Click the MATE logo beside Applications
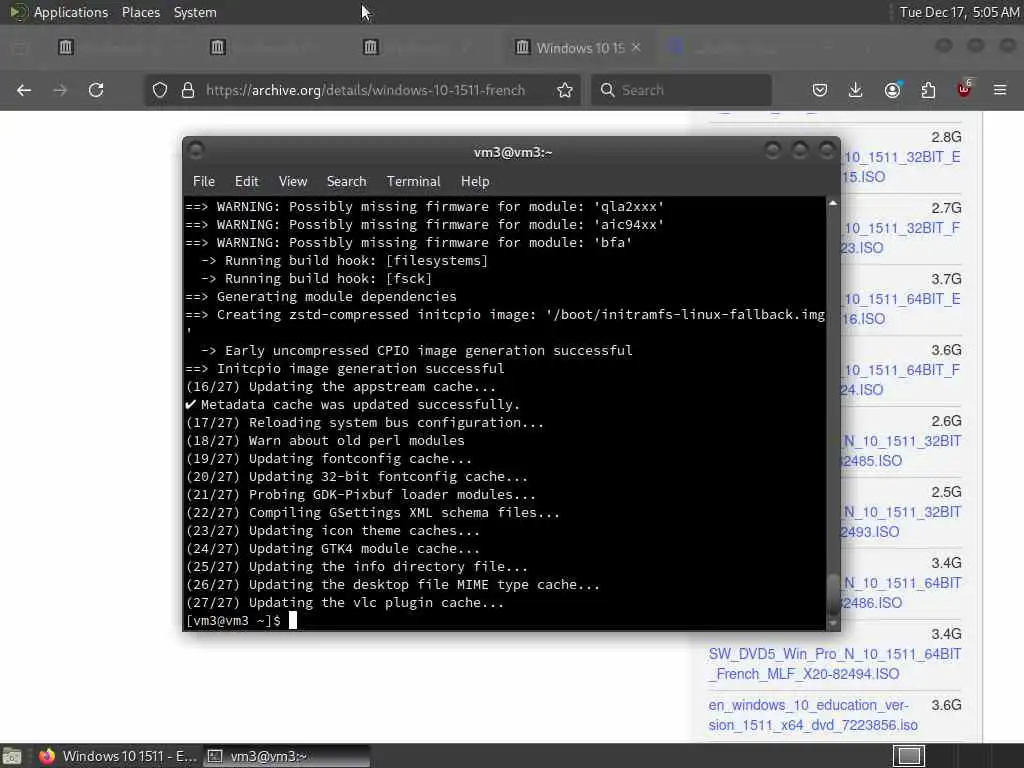This screenshot has width=1024, height=768. [18, 12]
